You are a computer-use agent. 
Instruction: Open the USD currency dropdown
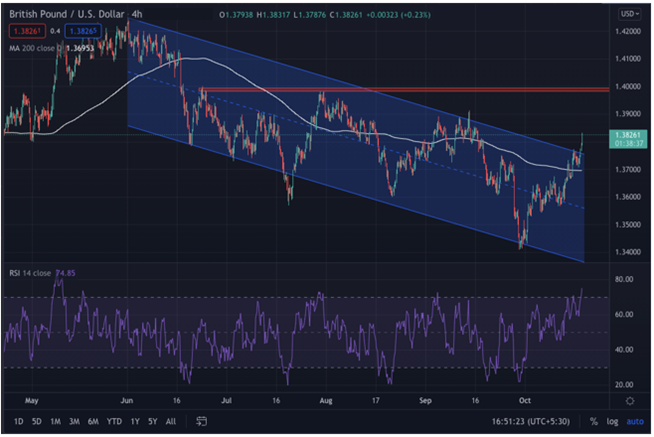coord(629,14)
